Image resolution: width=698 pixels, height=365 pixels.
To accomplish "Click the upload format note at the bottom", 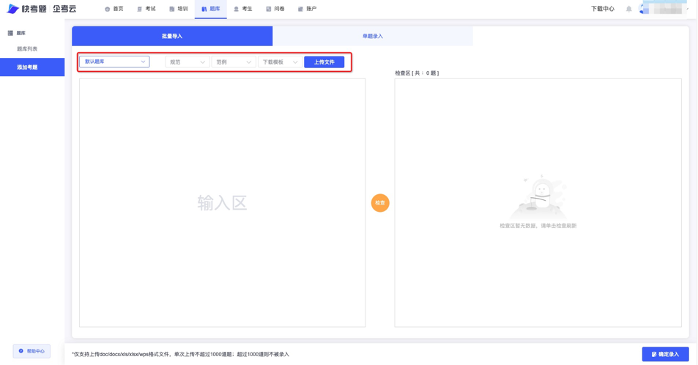I will [180, 354].
